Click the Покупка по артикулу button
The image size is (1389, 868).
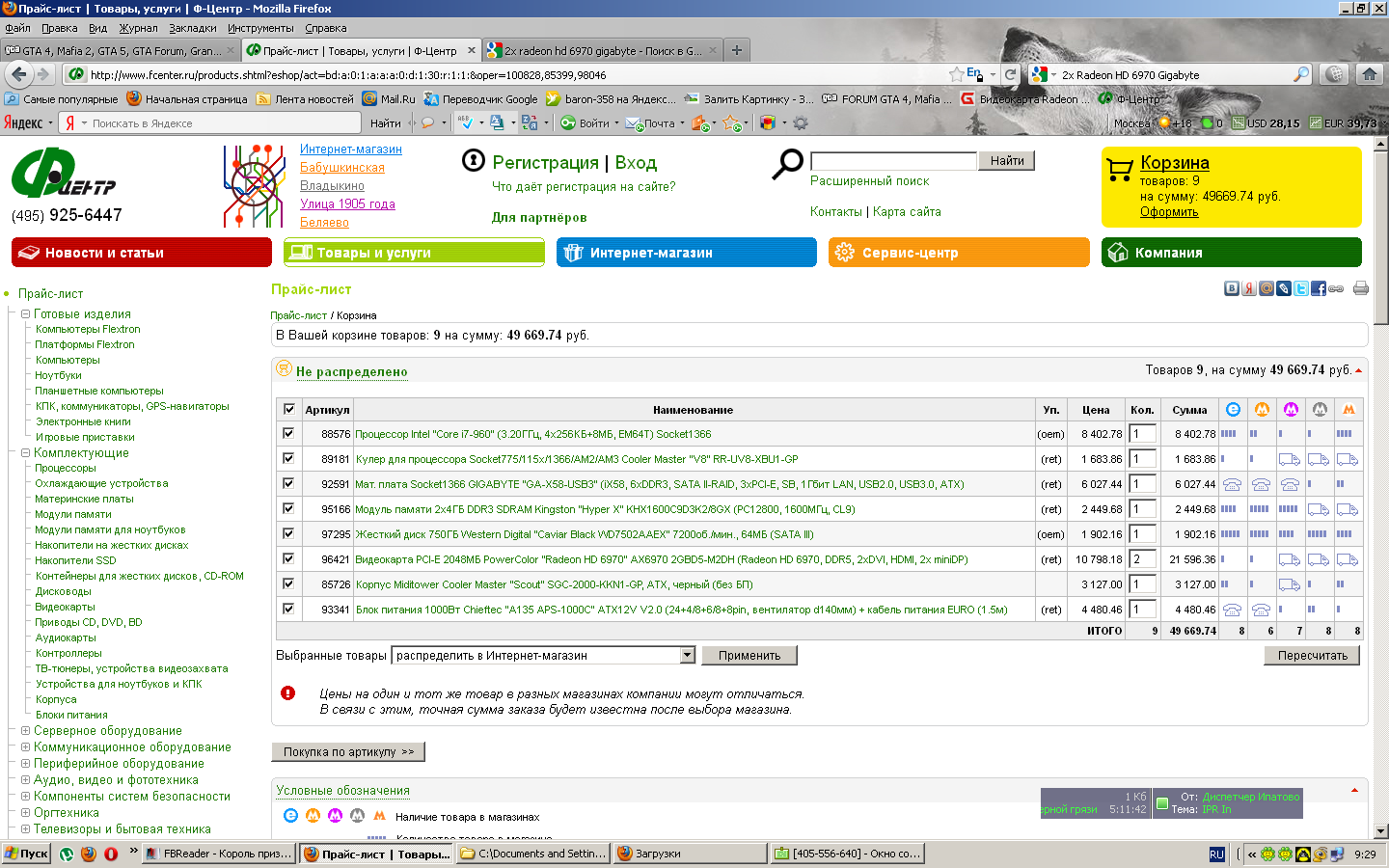(349, 751)
